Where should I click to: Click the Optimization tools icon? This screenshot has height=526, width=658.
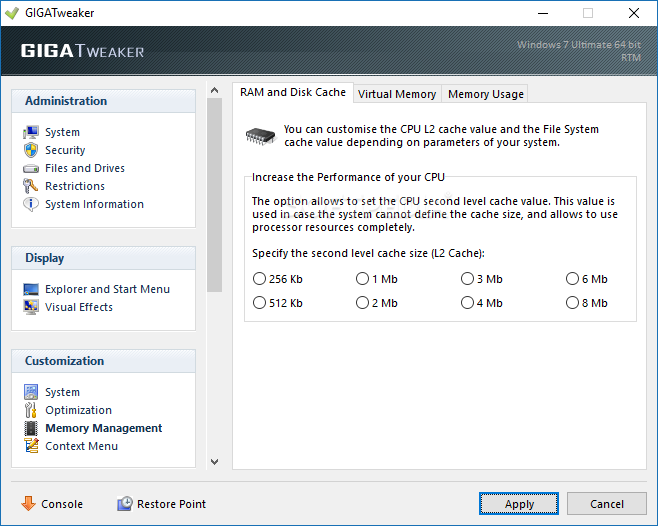point(31,410)
